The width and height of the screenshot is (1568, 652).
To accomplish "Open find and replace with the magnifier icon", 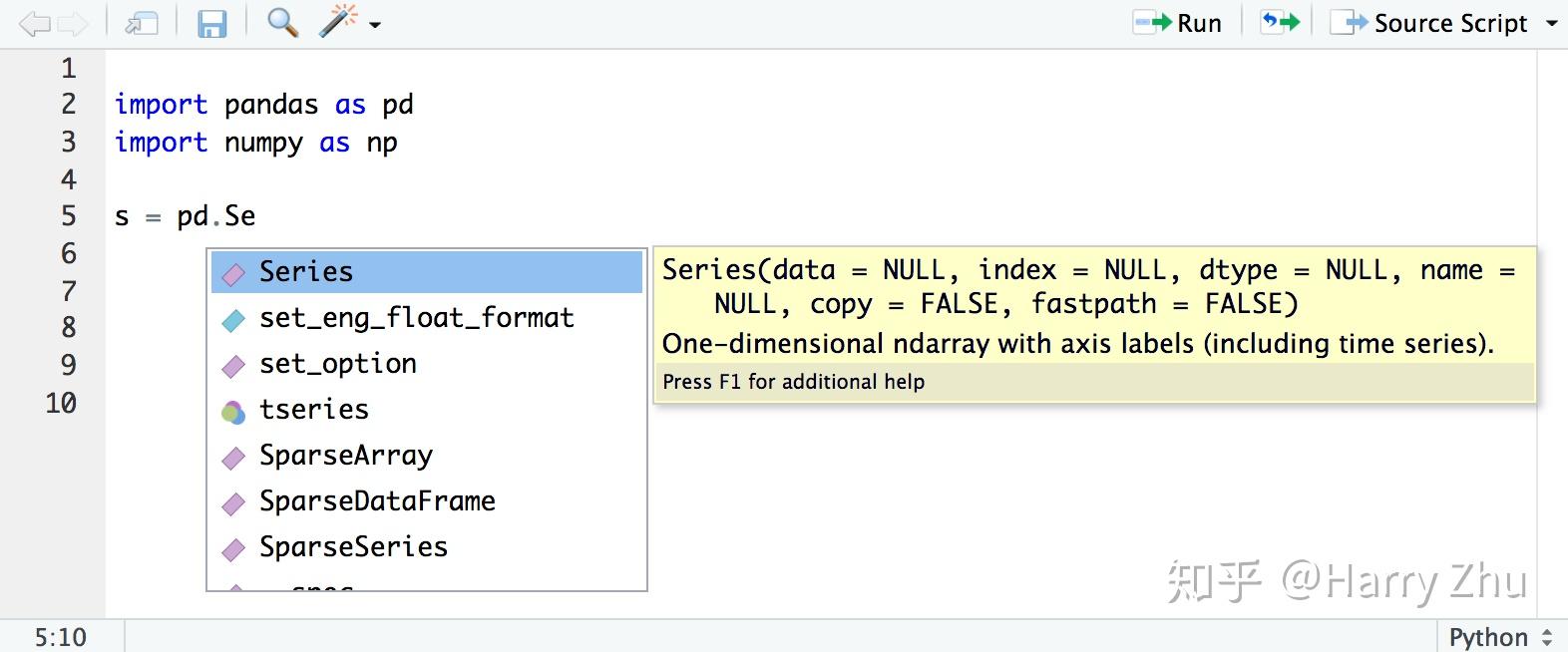I will [x=282, y=23].
